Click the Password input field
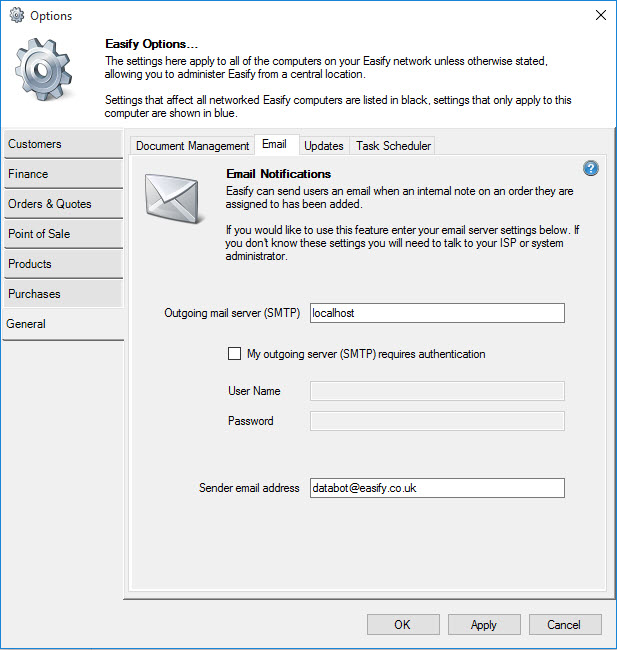Image resolution: width=617 pixels, height=650 pixels. (x=437, y=421)
